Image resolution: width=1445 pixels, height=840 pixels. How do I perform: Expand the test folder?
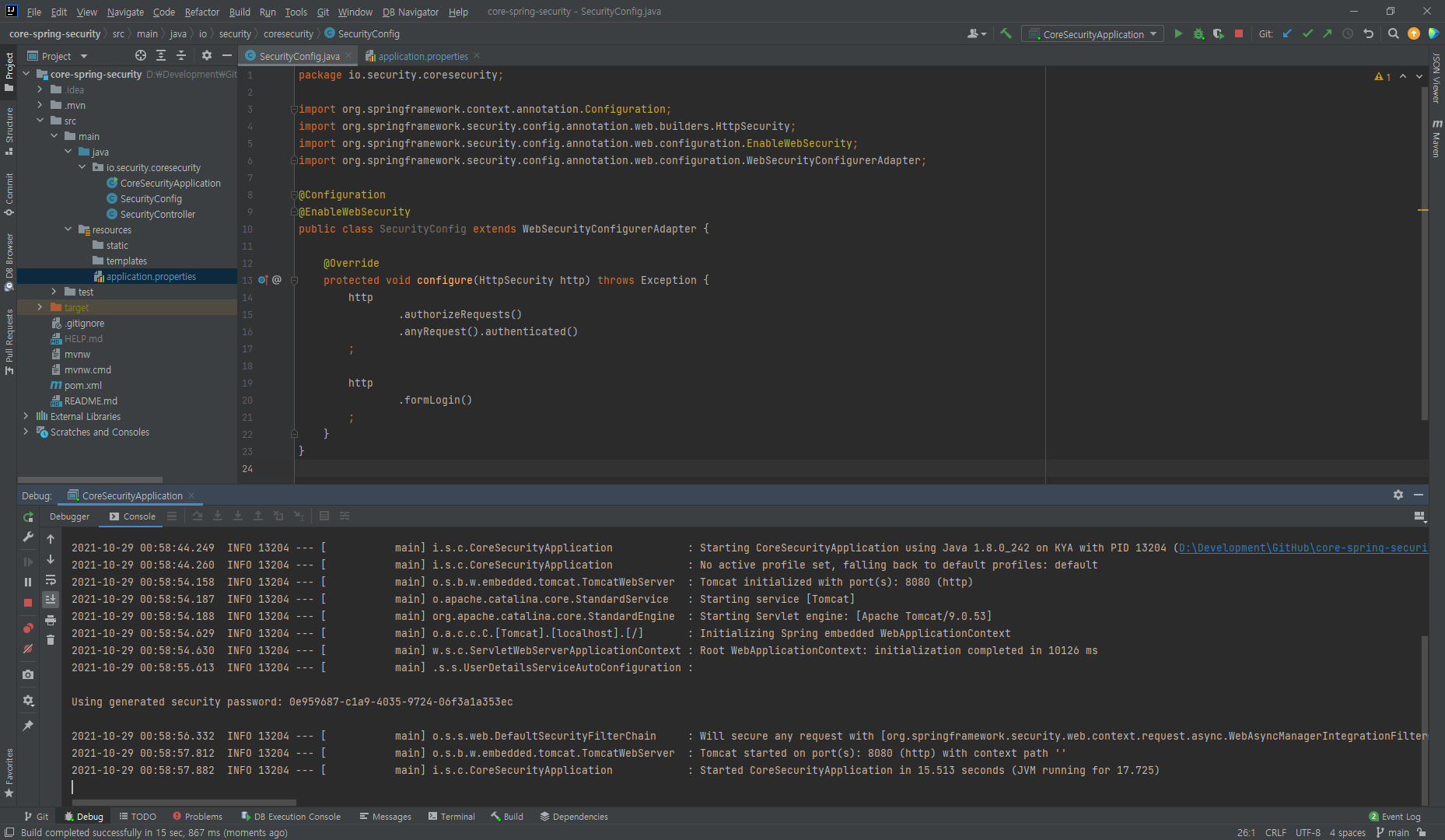coord(54,292)
